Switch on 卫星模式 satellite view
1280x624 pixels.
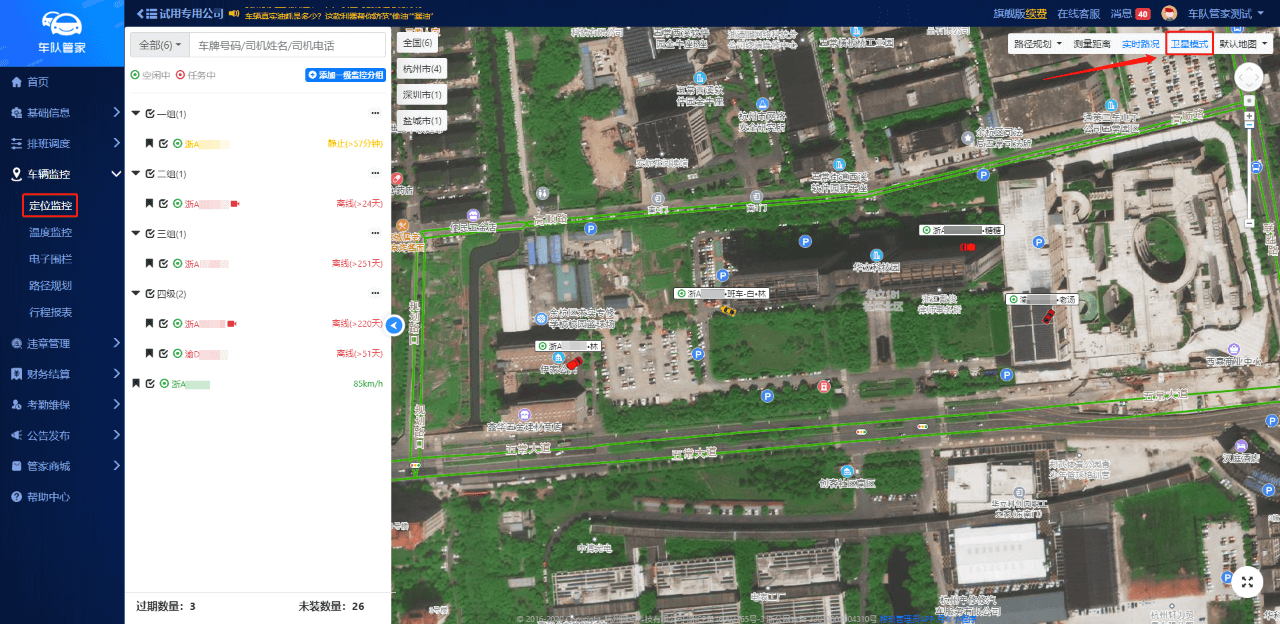click(1189, 44)
